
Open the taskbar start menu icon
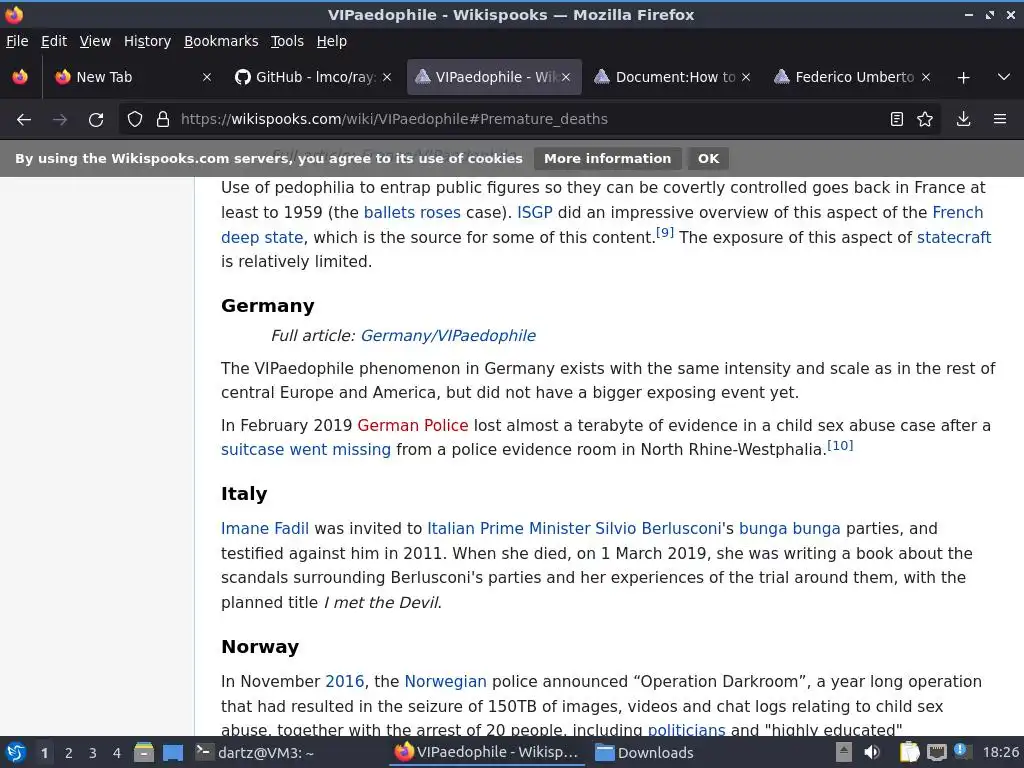(16, 753)
